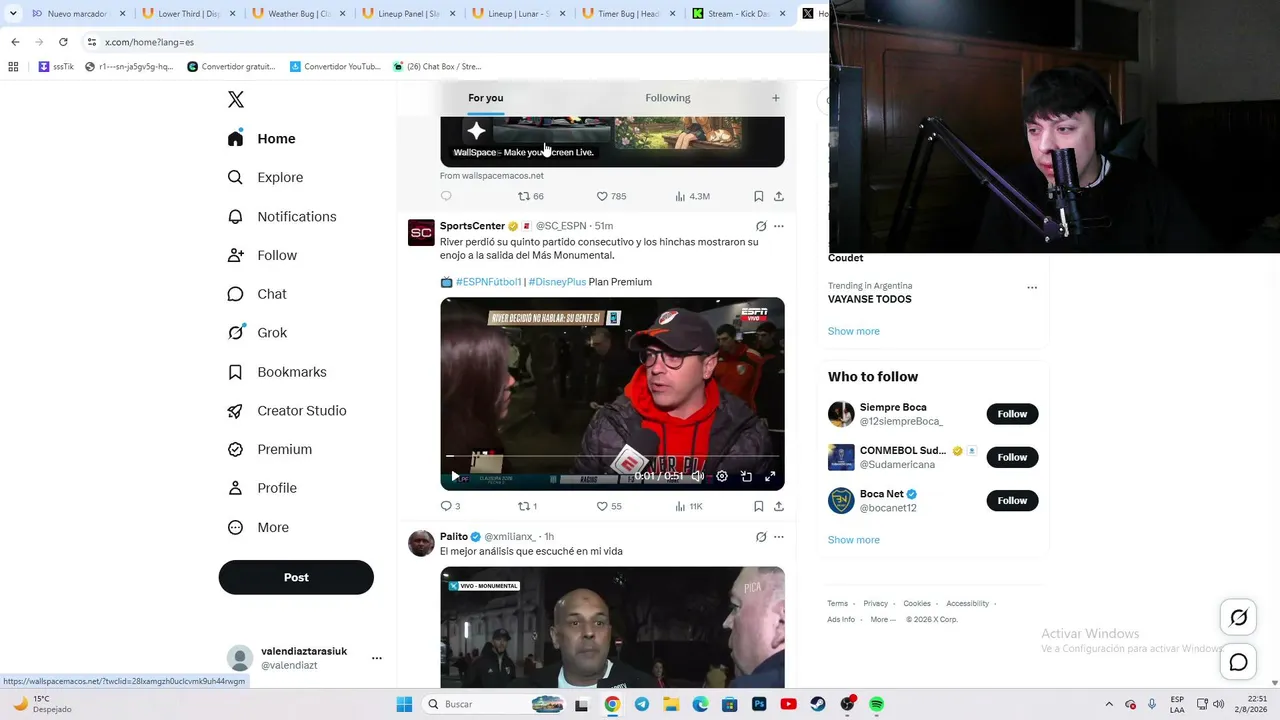Open the sssTik bookmark
1280x720 pixels.
(x=56, y=67)
